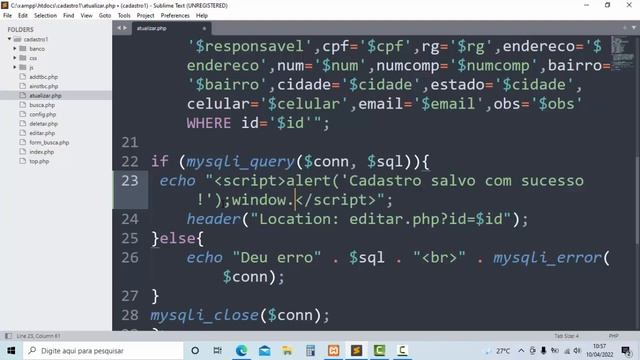
Task: Click the header function on line 24
Action: coord(213,219)
